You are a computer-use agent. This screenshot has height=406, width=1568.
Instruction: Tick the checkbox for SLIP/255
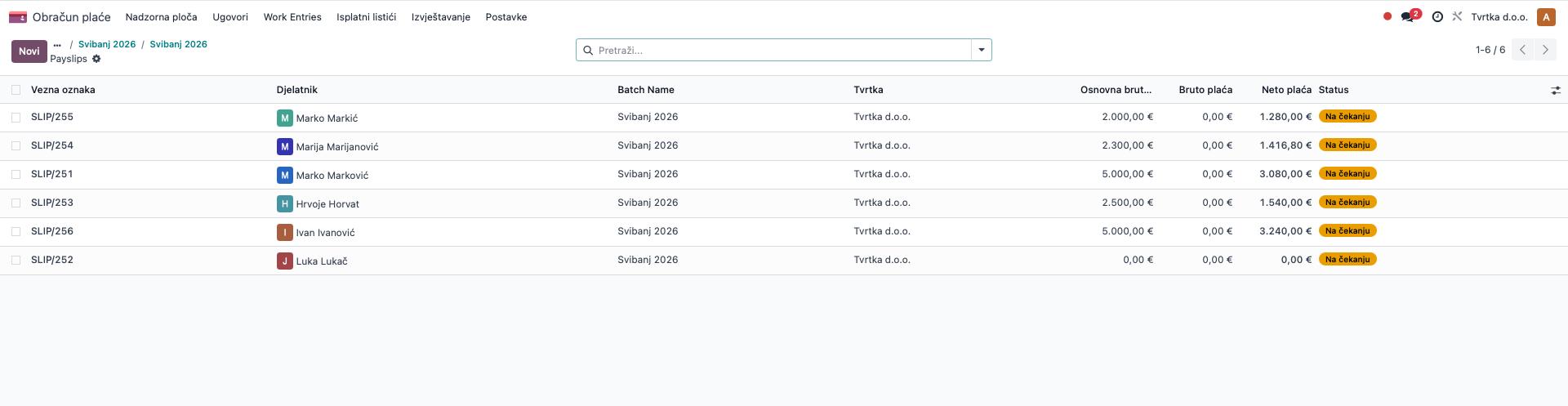point(16,118)
